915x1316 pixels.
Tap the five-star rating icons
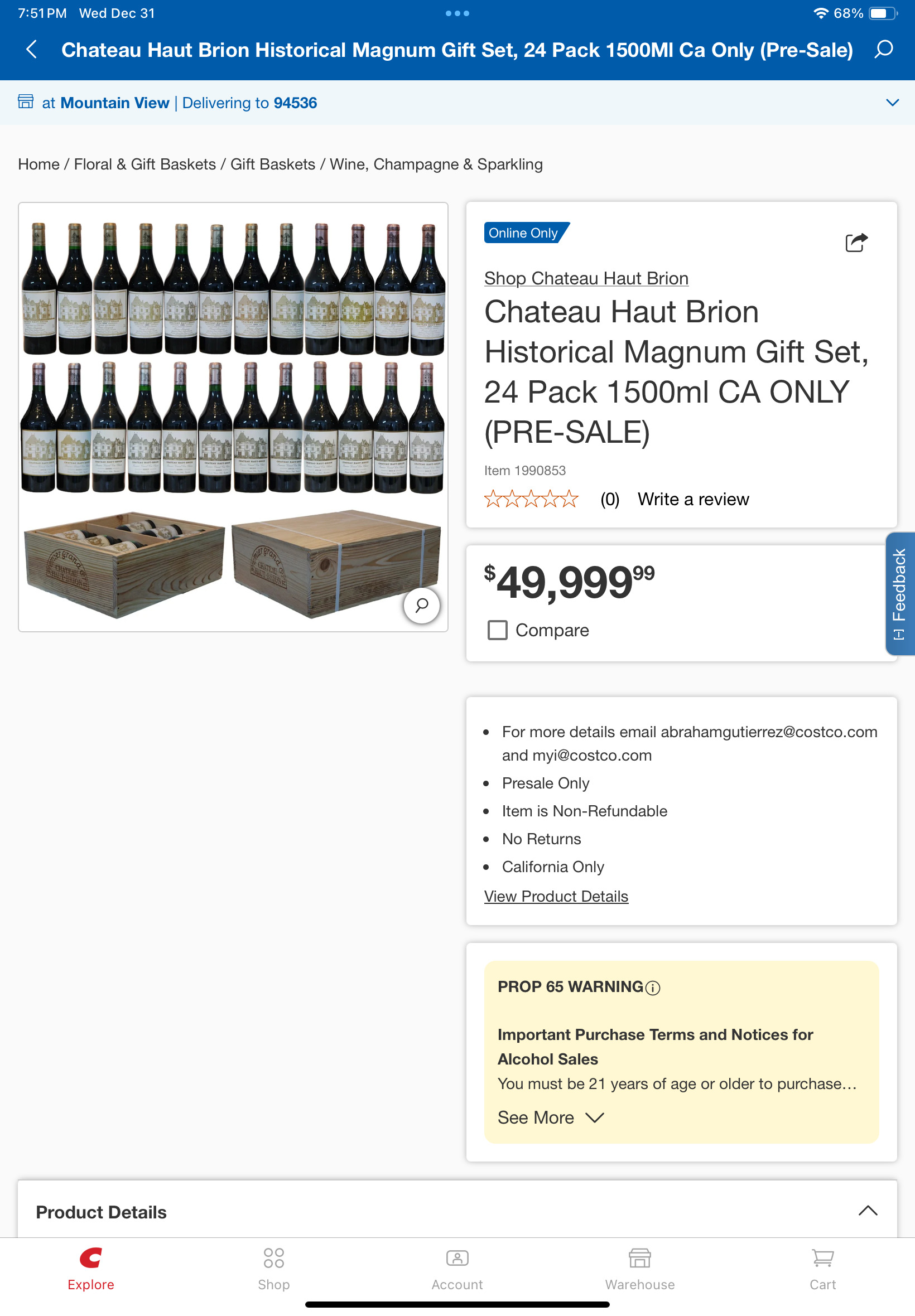pyautogui.click(x=531, y=499)
